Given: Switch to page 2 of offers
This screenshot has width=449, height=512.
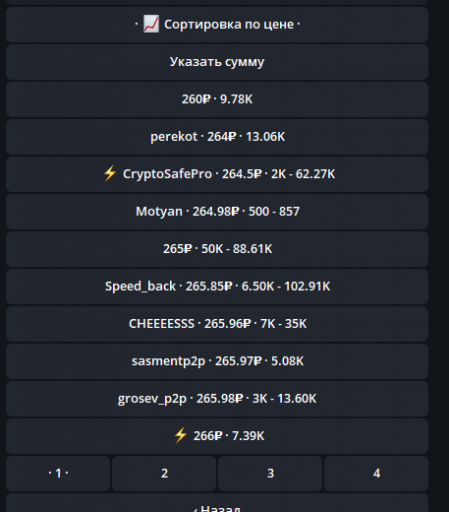Looking at the screenshot, I should tap(164, 474).
